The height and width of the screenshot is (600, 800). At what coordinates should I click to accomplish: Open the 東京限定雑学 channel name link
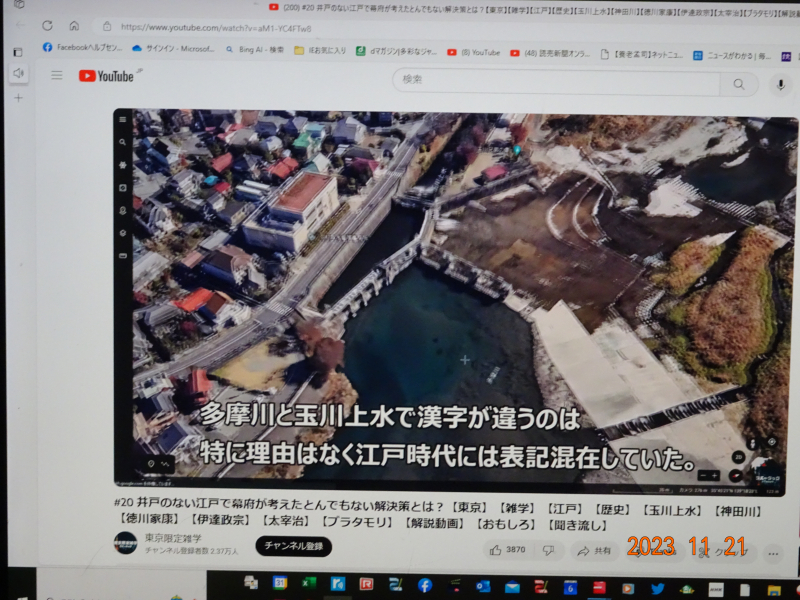[x=173, y=538]
